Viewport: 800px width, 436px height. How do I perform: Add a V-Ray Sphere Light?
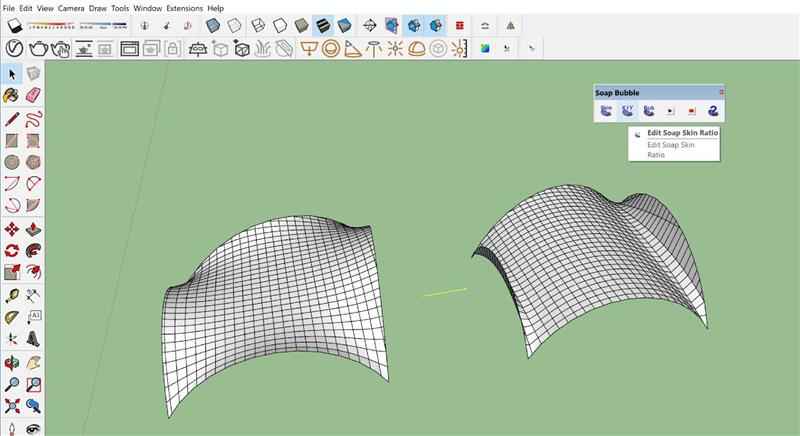pyautogui.click(x=331, y=49)
